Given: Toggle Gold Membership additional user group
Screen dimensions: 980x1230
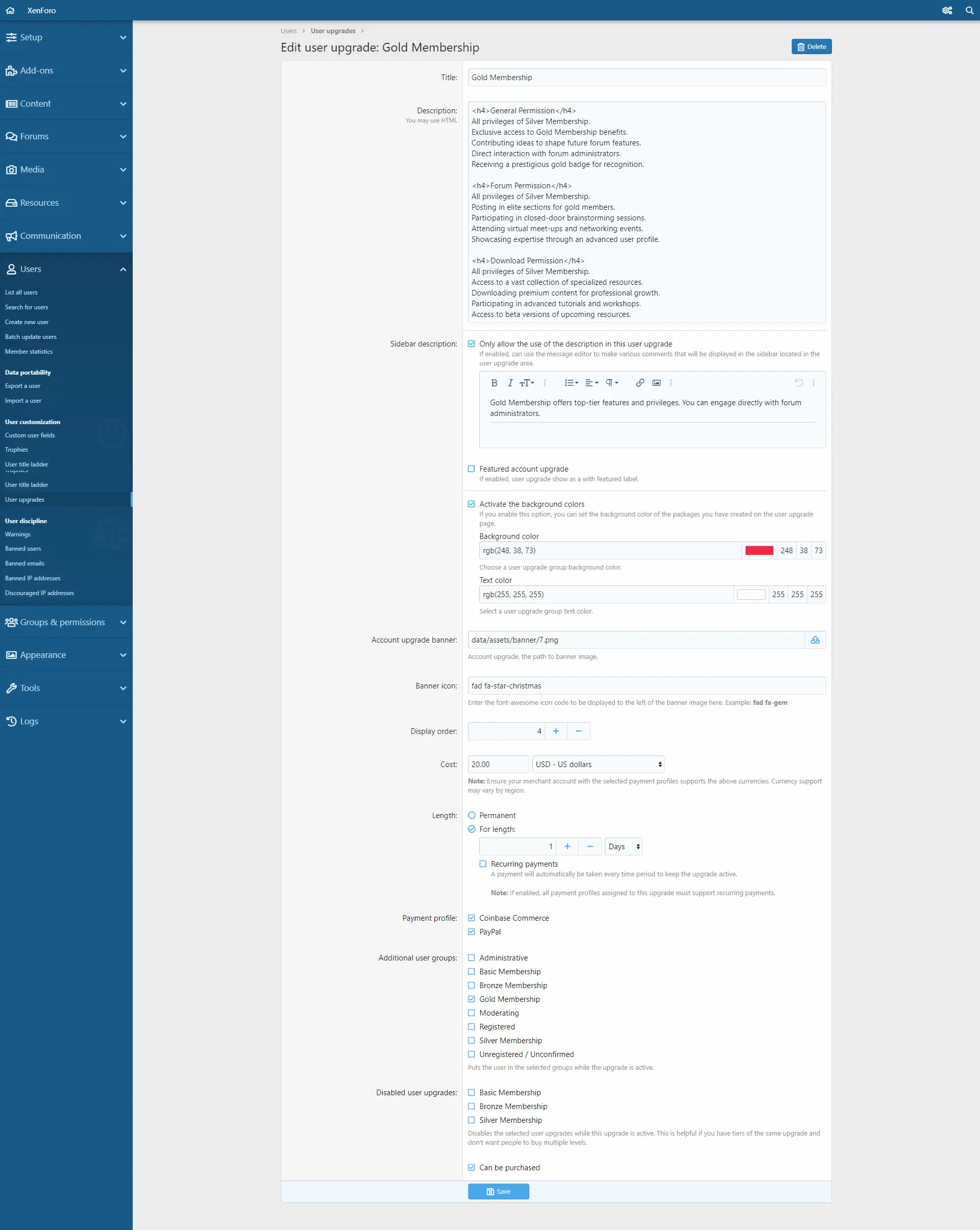Looking at the screenshot, I should [x=471, y=998].
